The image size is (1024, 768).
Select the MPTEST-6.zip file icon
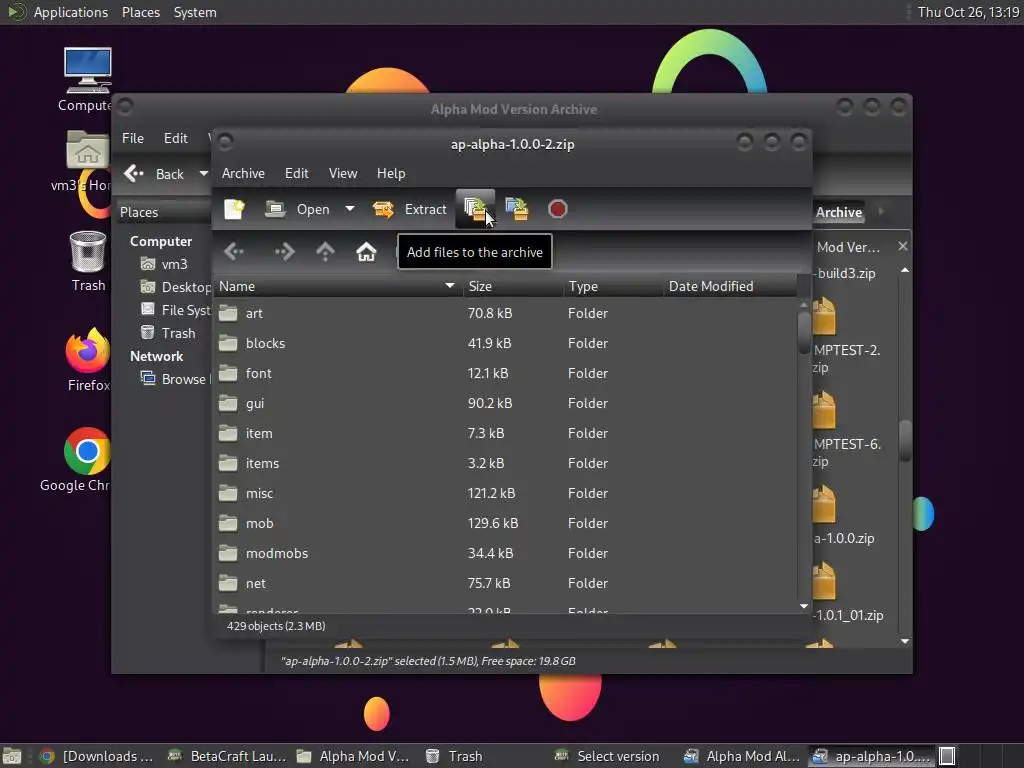click(x=824, y=410)
